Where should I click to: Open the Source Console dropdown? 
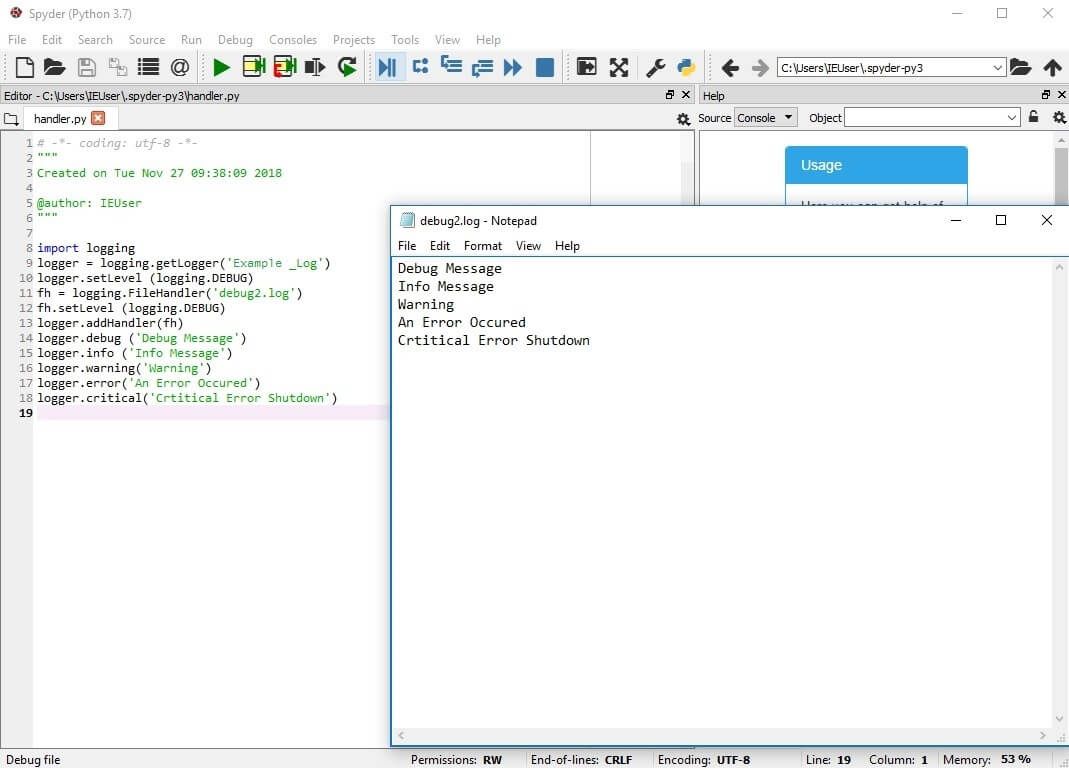[x=765, y=117]
